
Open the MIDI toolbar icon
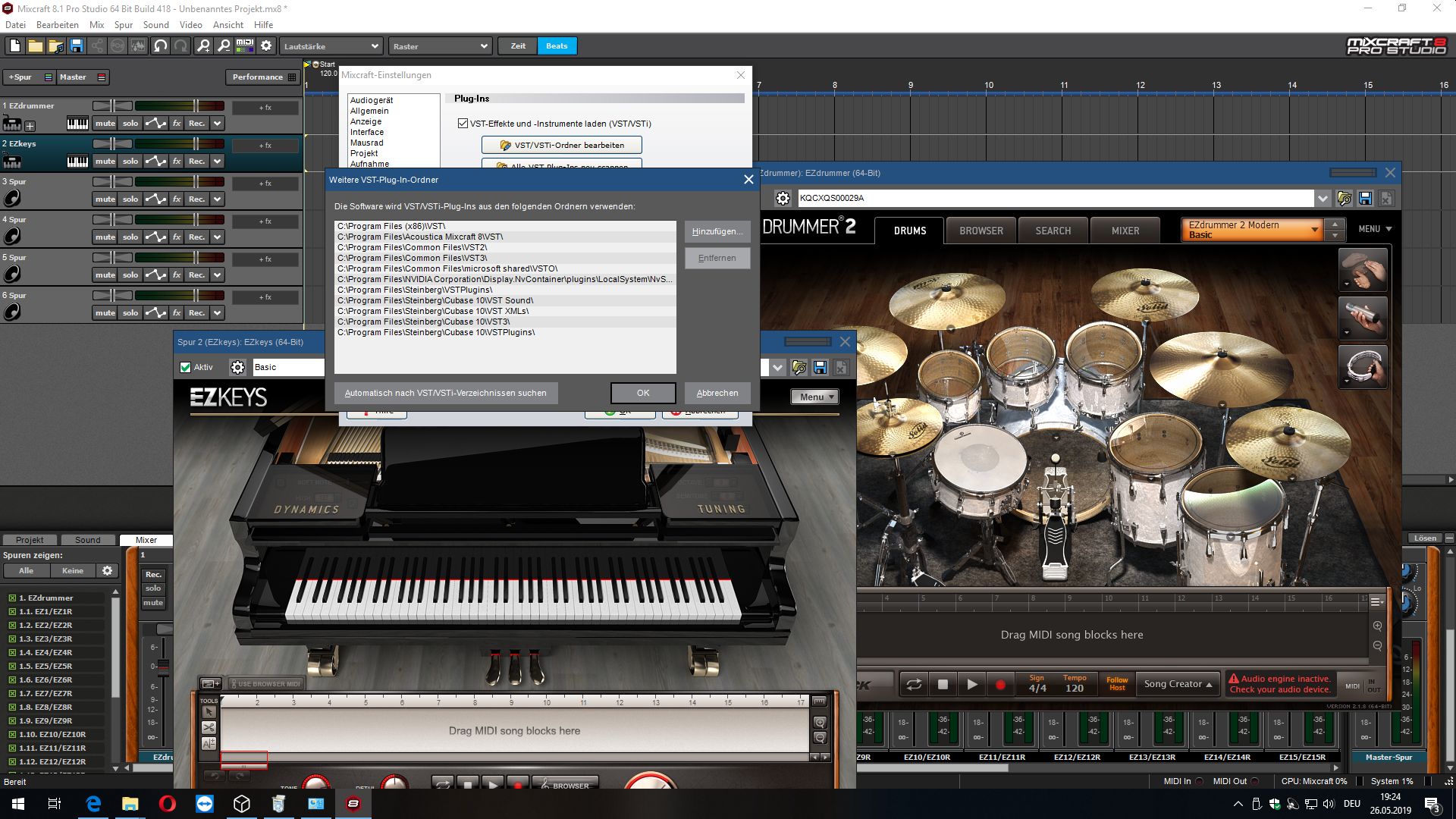click(x=245, y=46)
